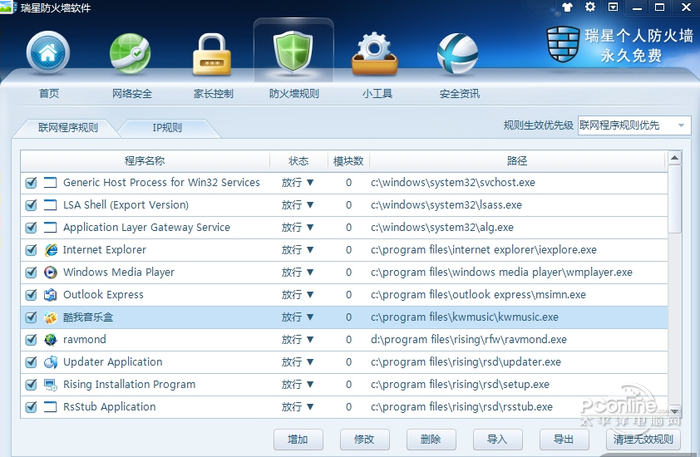
Task: Toggle the Outlook Express rule checkbox
Action: [31, 295]
